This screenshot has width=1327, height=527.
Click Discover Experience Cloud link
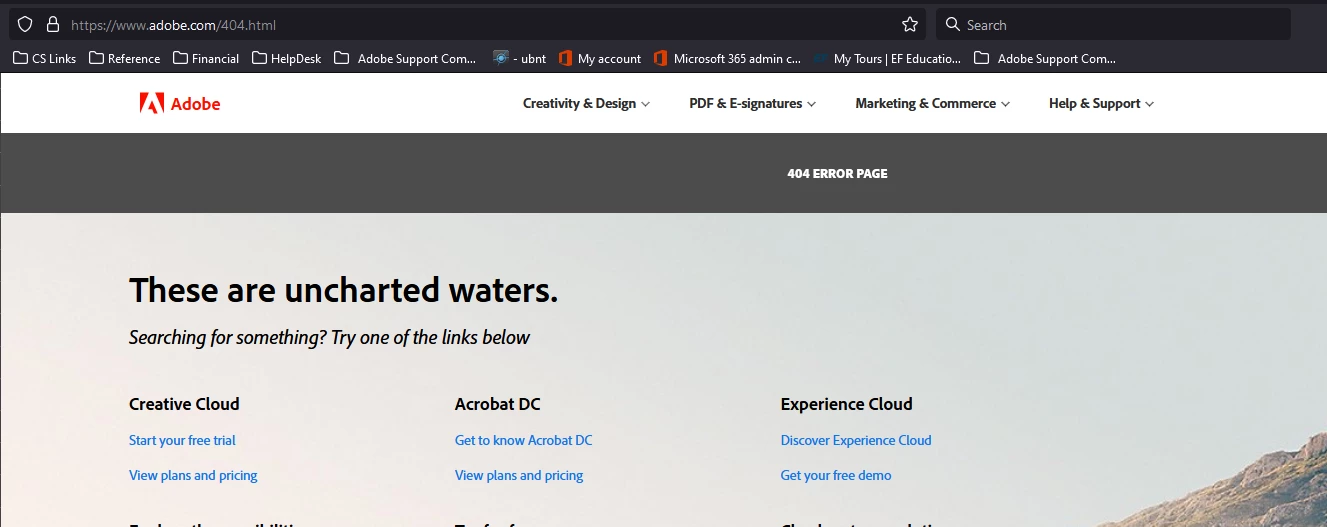coord(856,440)
